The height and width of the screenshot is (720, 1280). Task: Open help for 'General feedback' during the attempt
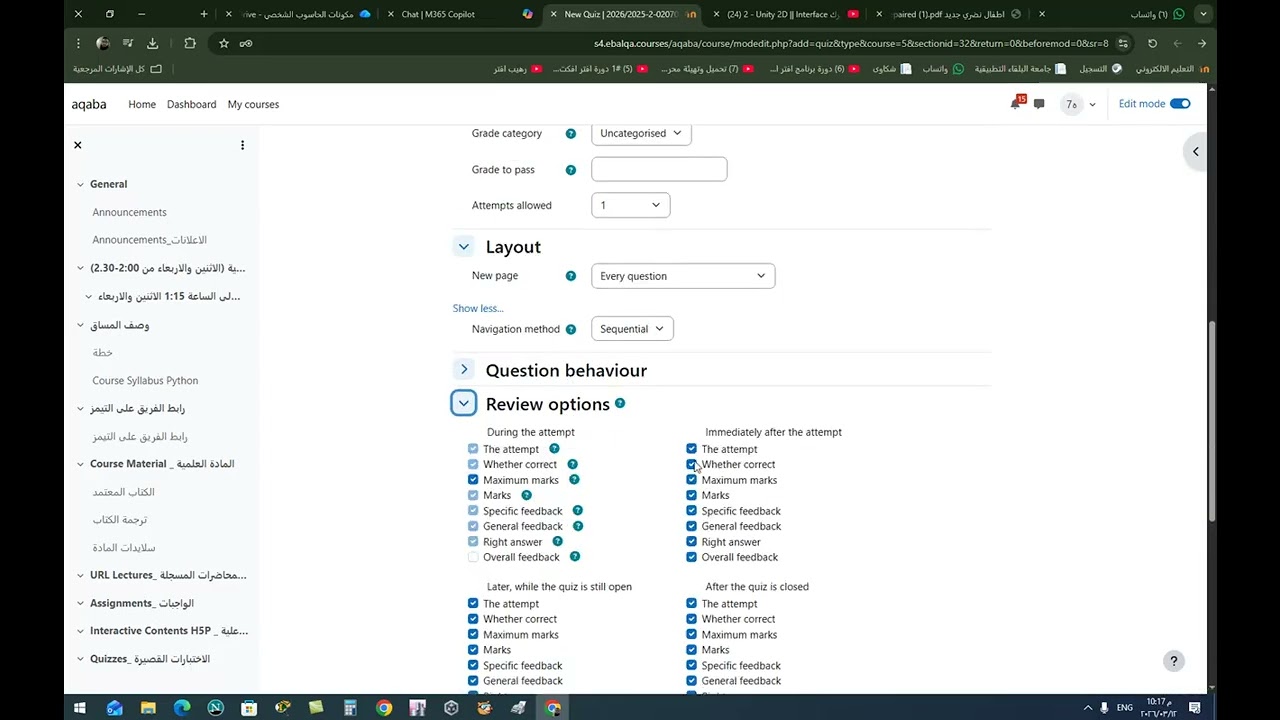tap(577, 526)
